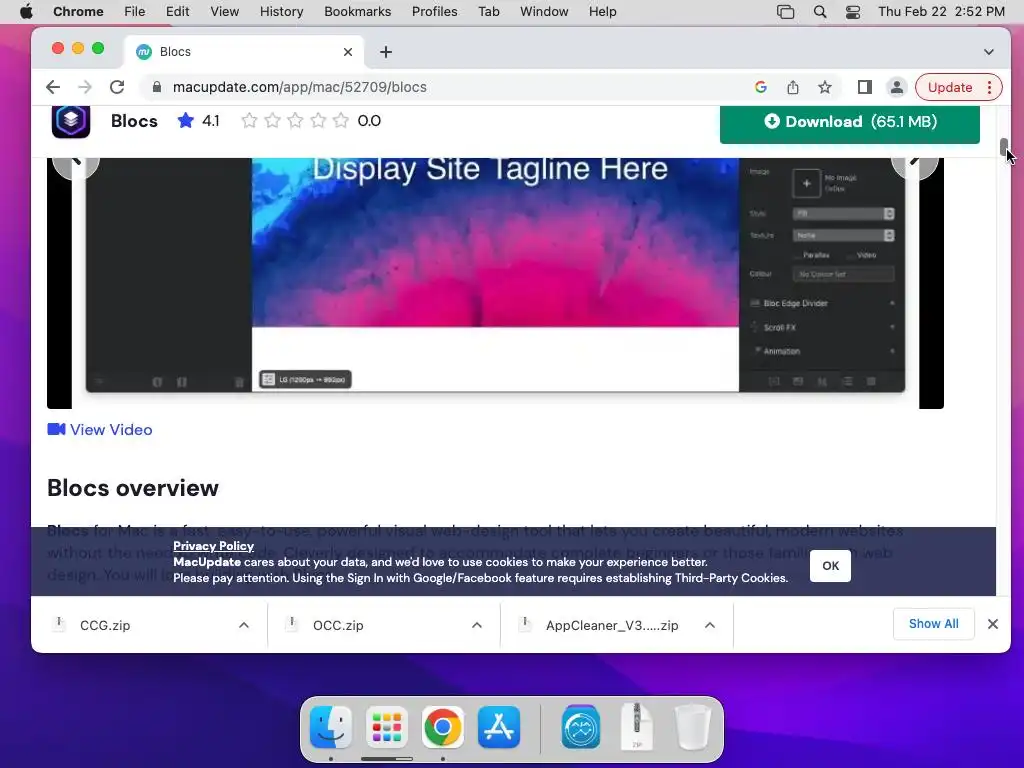1024x768 pixels.
Task: Click the Google icon in address bar
Action: [x=761, y=87]
